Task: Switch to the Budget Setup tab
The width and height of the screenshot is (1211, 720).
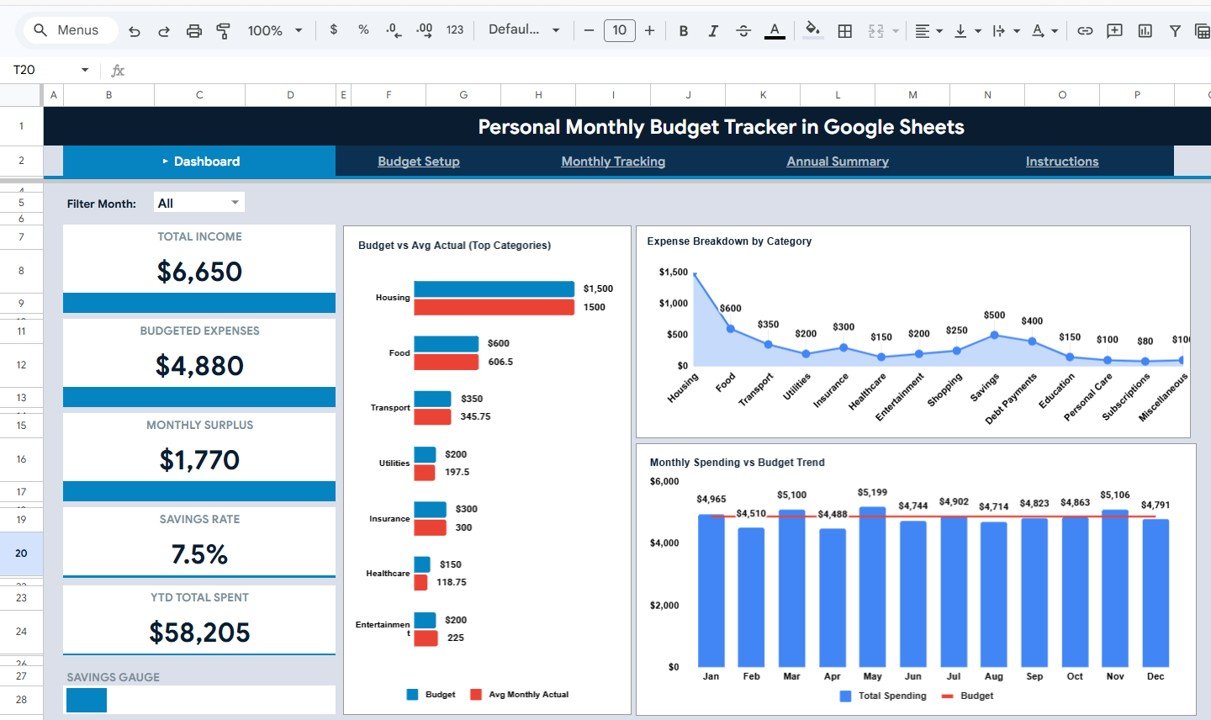Action: point(418,161)
